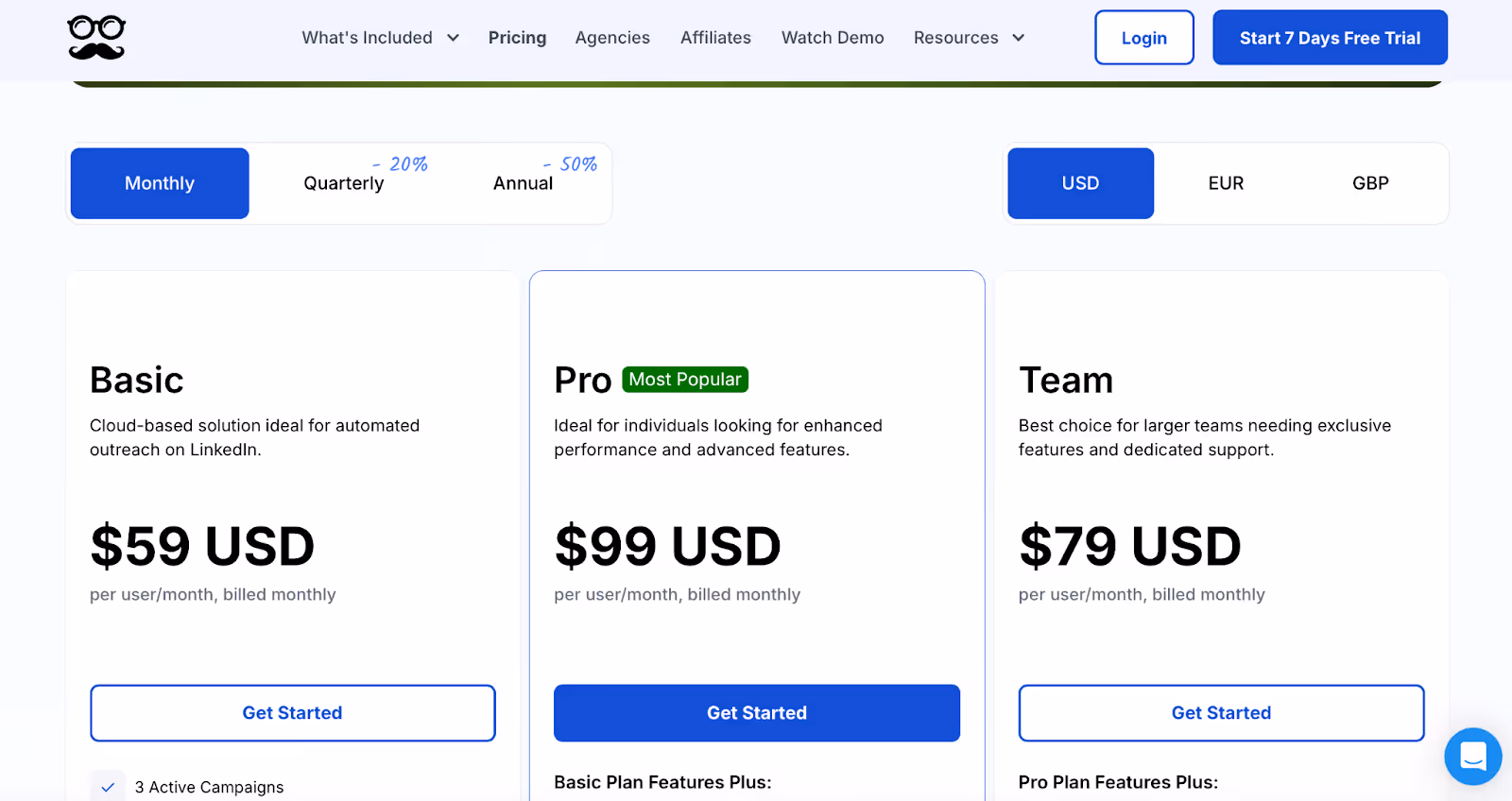Start the 7 Days Free Trial
Image resolution: width=1512 pixels, height=801 pixels.
[x=1330, y=38]
